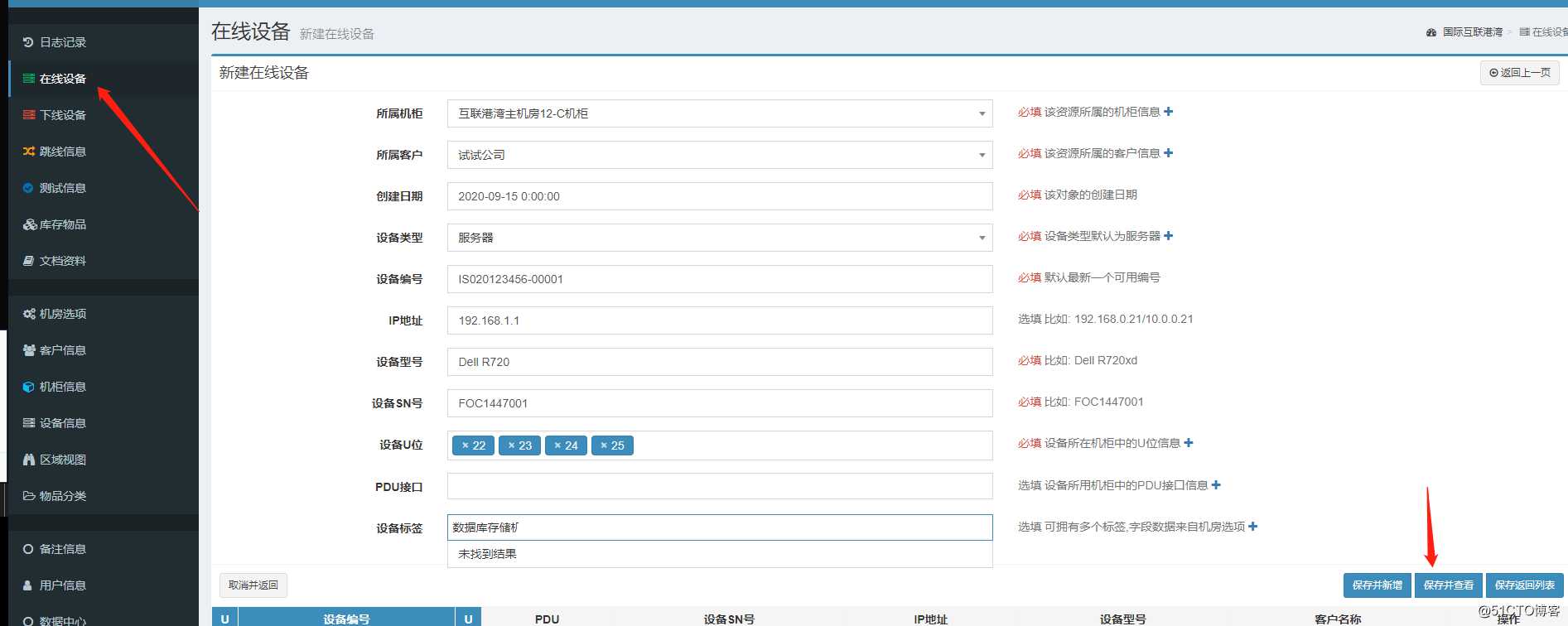Click the 返回上一页 back button
The image size is (1568, 626).
pos(1520,73)
